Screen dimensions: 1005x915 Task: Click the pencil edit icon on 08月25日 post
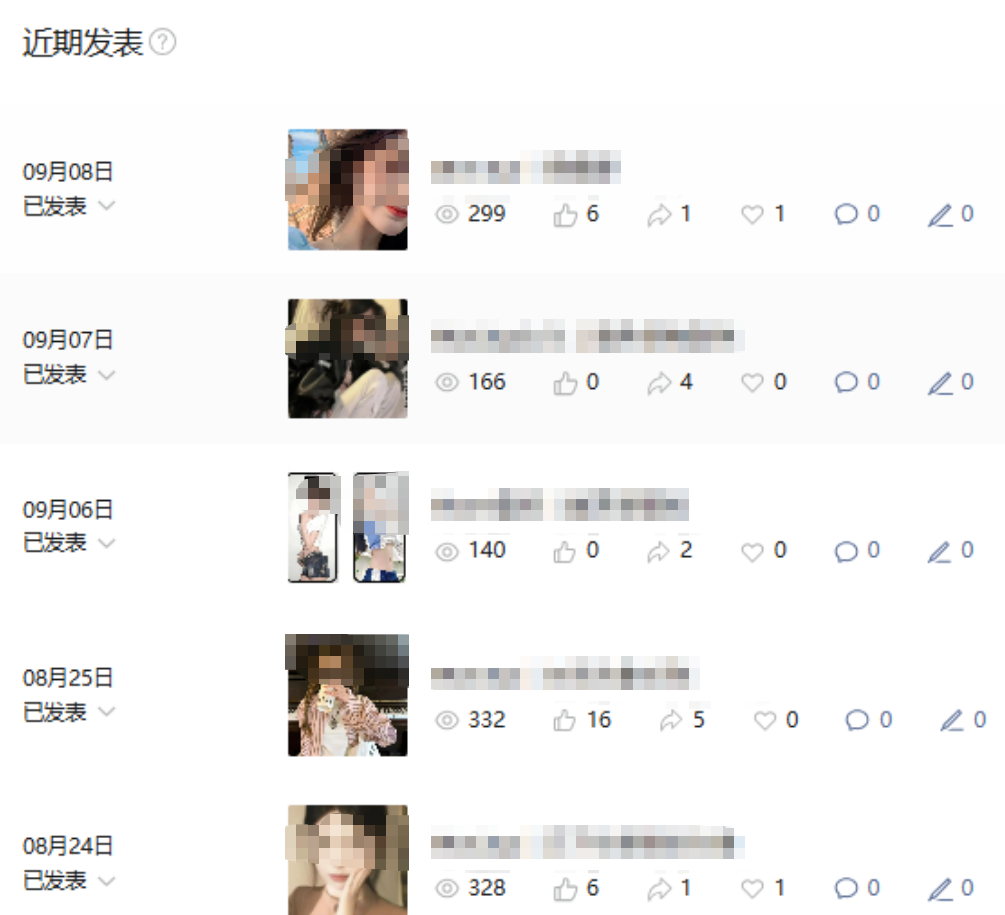[952, 720]
